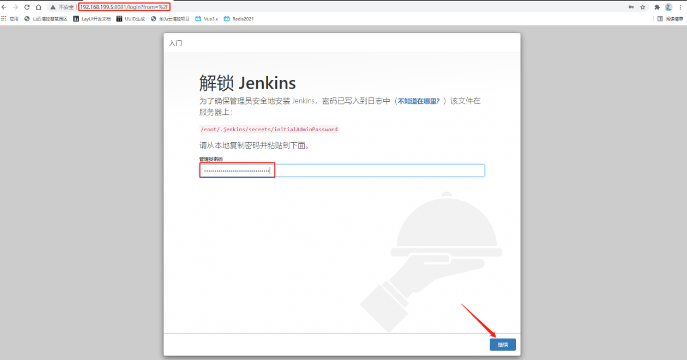Open the LayUI bookmark
The image size is (687, 360).
[92, 19]
